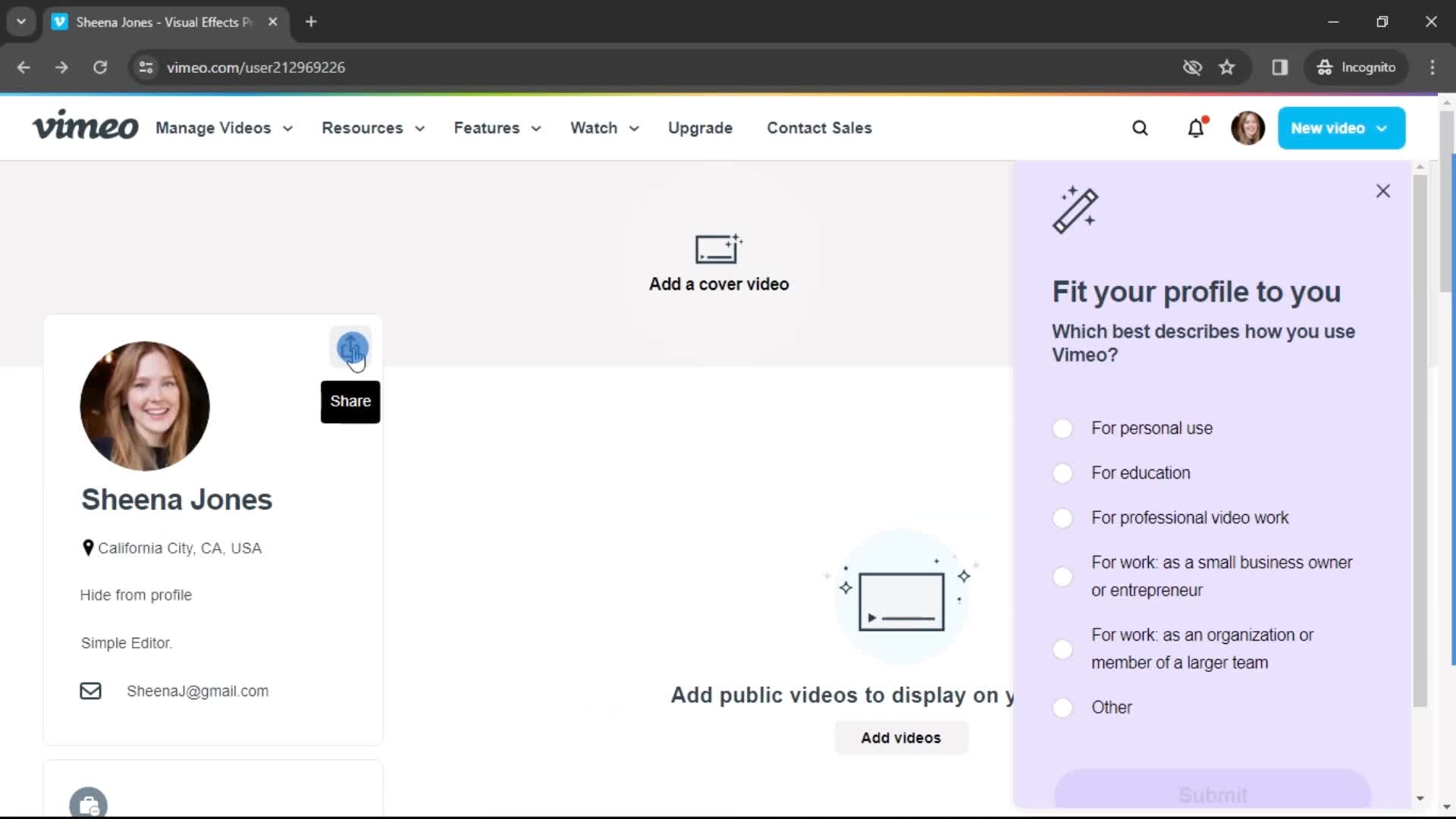Click the briefcase icon in lower card
Viewport: 1456px width, 819px height.
[x=89, y=804]
